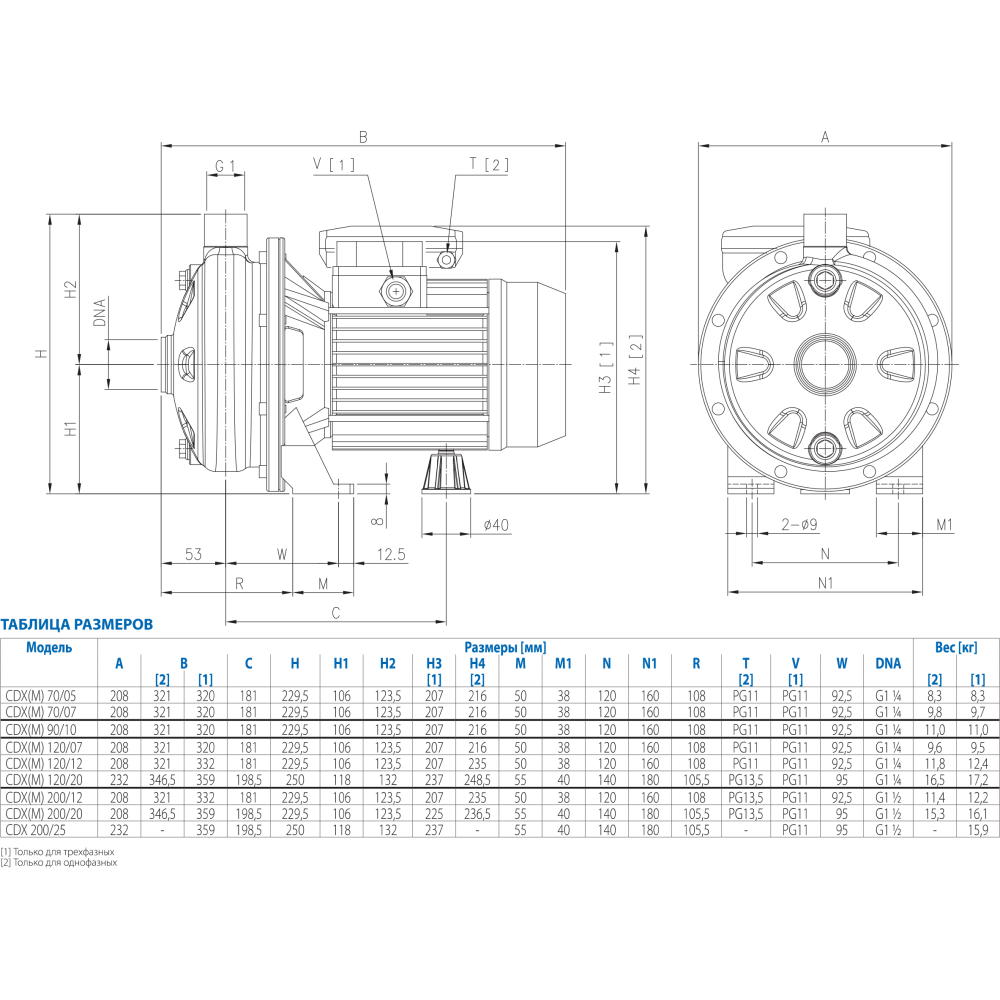Click the '2-ø9' mounting hole label

[798, 524]
